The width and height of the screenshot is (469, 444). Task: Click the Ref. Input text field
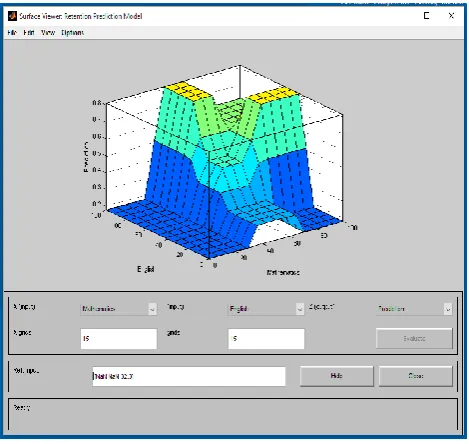coord(189,376)
